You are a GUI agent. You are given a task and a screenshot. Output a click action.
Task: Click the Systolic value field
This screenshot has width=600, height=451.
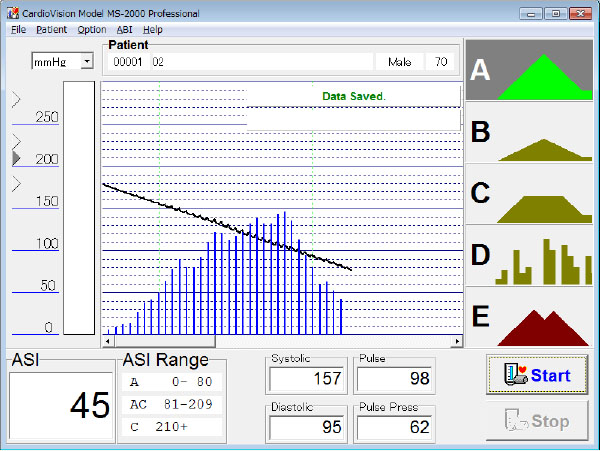[307, 379]
